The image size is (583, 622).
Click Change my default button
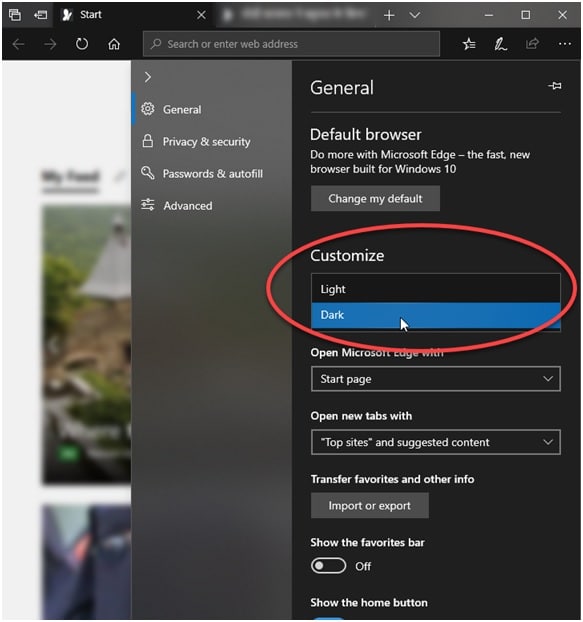tap(375, 198)
